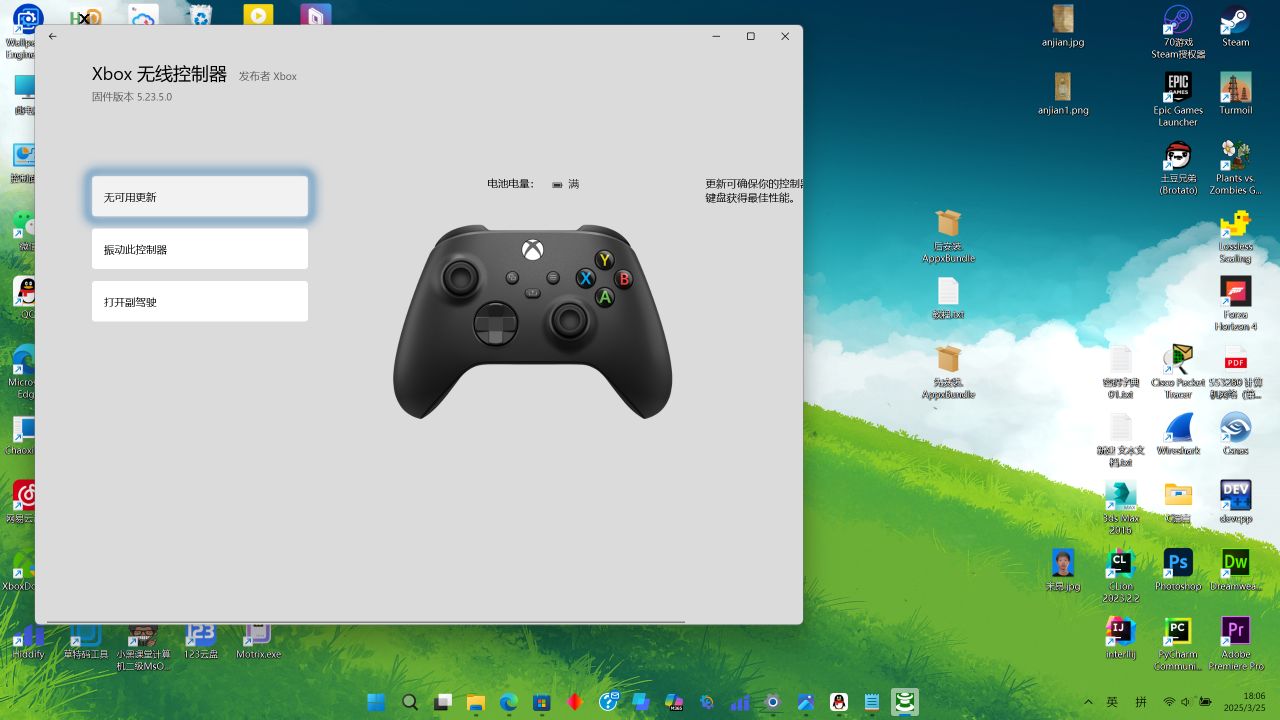Select the PDF file icon on desktop
1280x720 pixels.
click(1235, 372)
